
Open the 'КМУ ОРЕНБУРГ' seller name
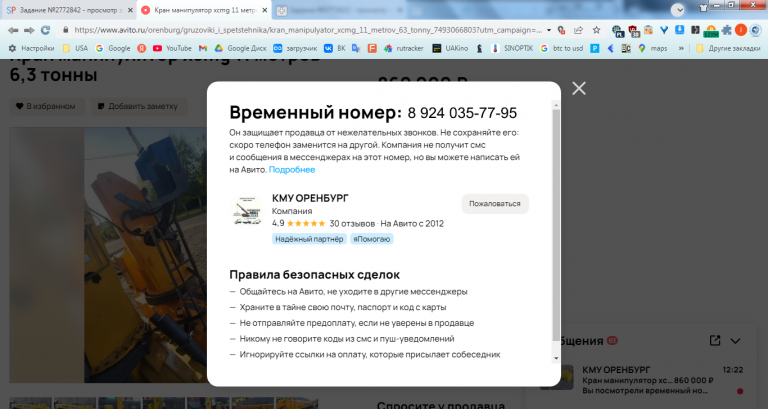(x=310, y=198)
